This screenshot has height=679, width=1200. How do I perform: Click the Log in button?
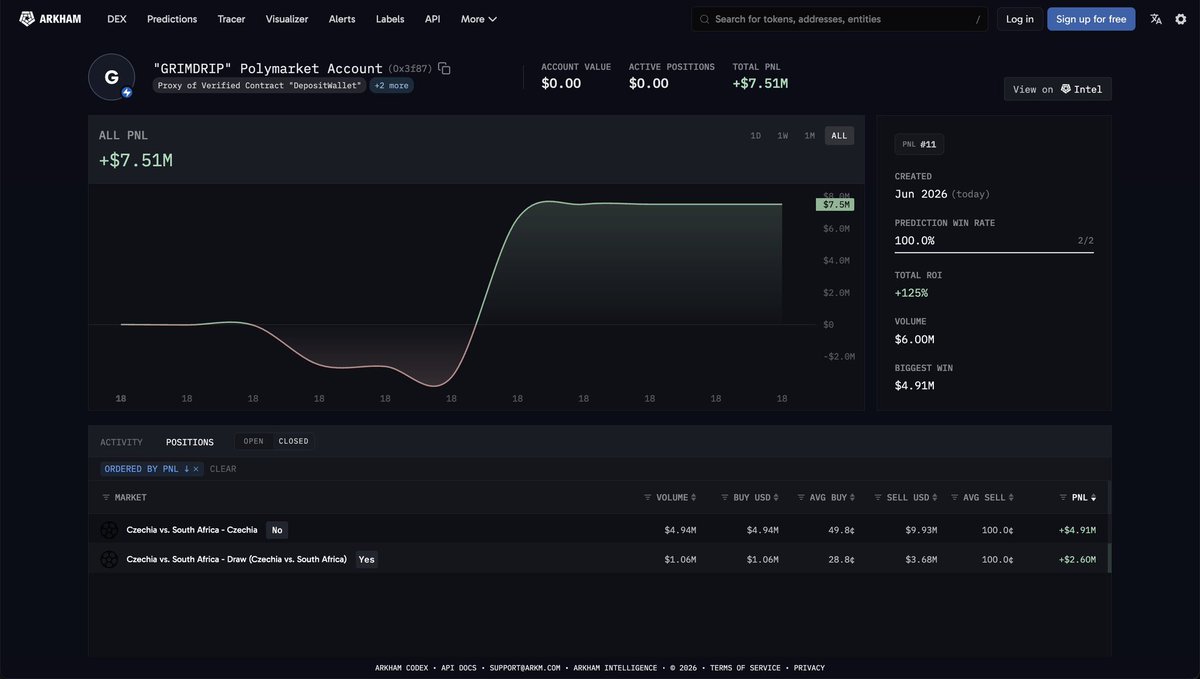[1020, 19]
